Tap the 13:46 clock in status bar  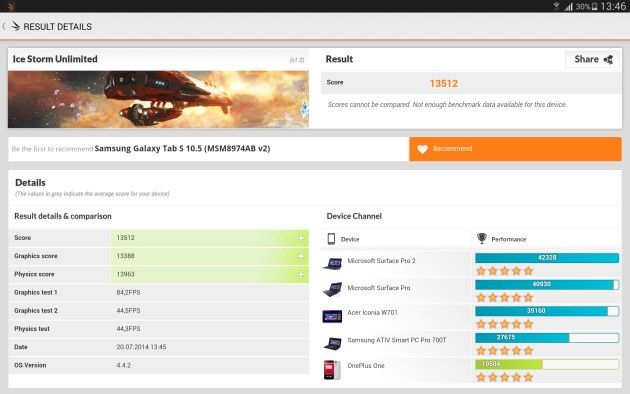tap(614, 6)
